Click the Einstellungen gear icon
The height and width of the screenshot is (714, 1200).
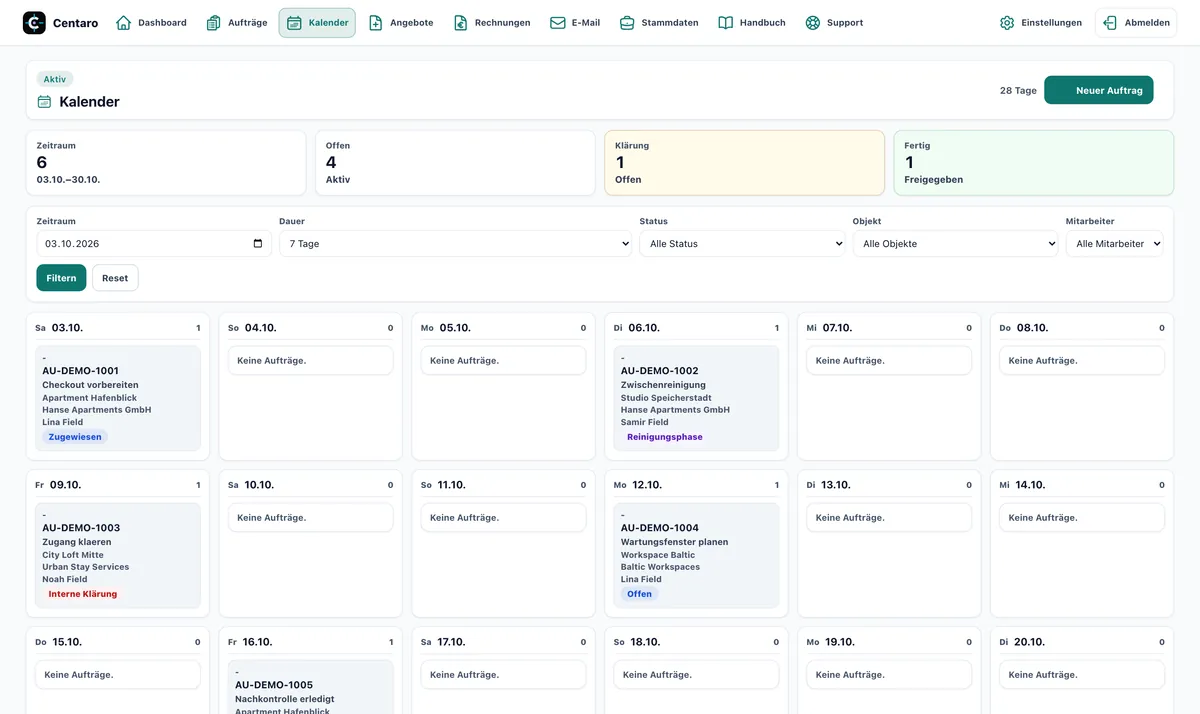point(1007,23)
